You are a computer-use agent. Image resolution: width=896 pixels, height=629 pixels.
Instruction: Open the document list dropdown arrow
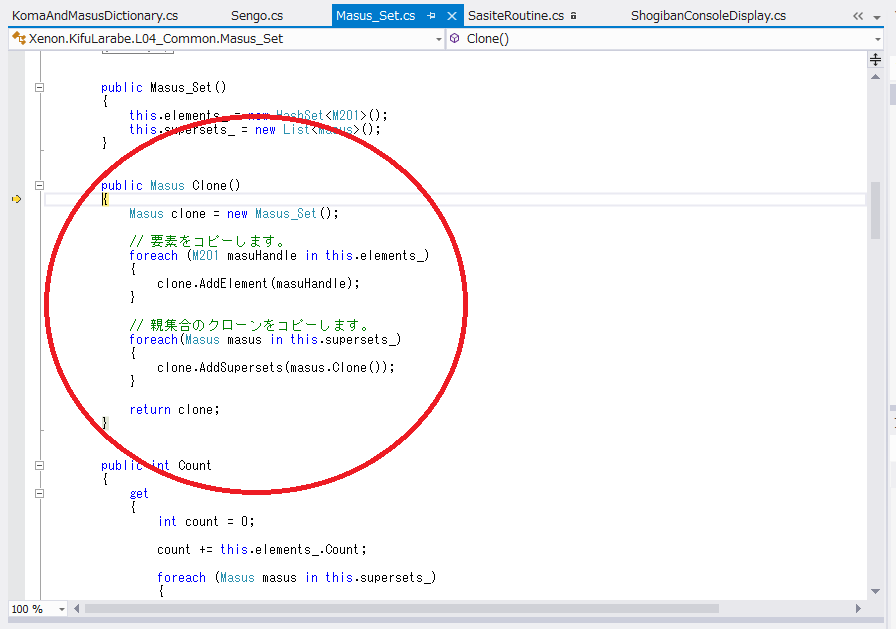pyautogui.click(x=877, y=17)
